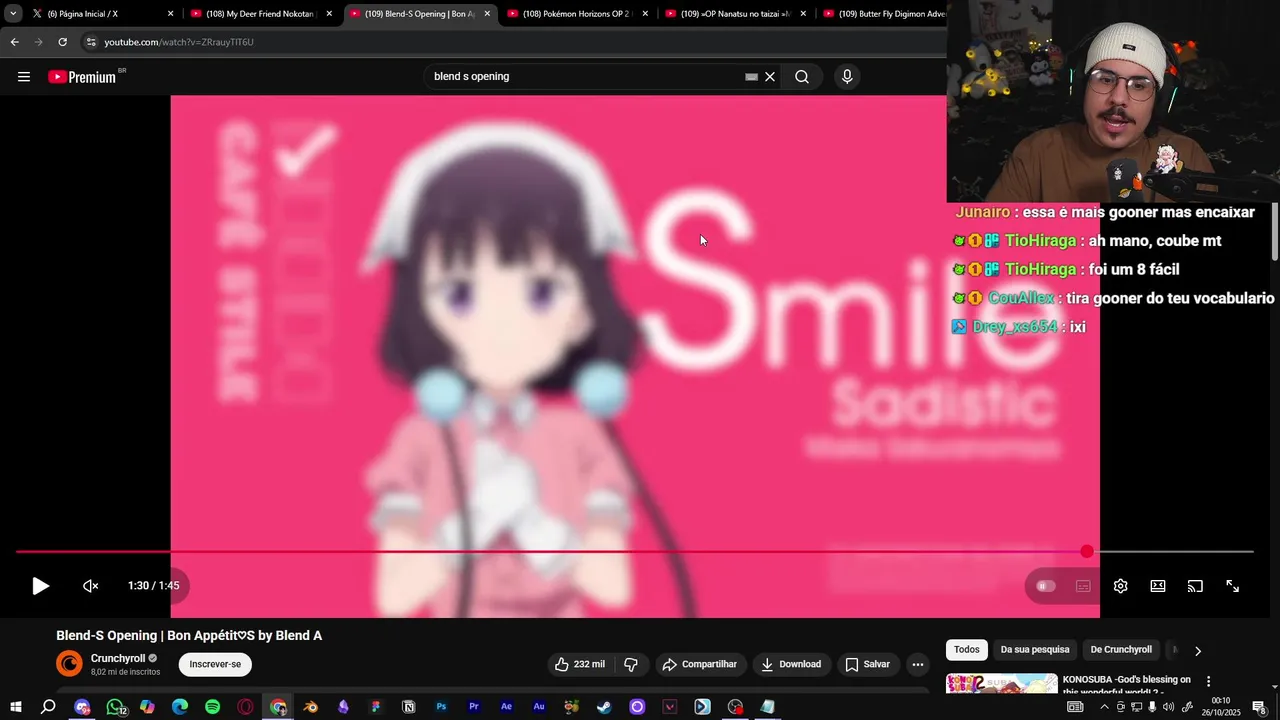Click Inscrever-se subscribe button

[215, 664]
